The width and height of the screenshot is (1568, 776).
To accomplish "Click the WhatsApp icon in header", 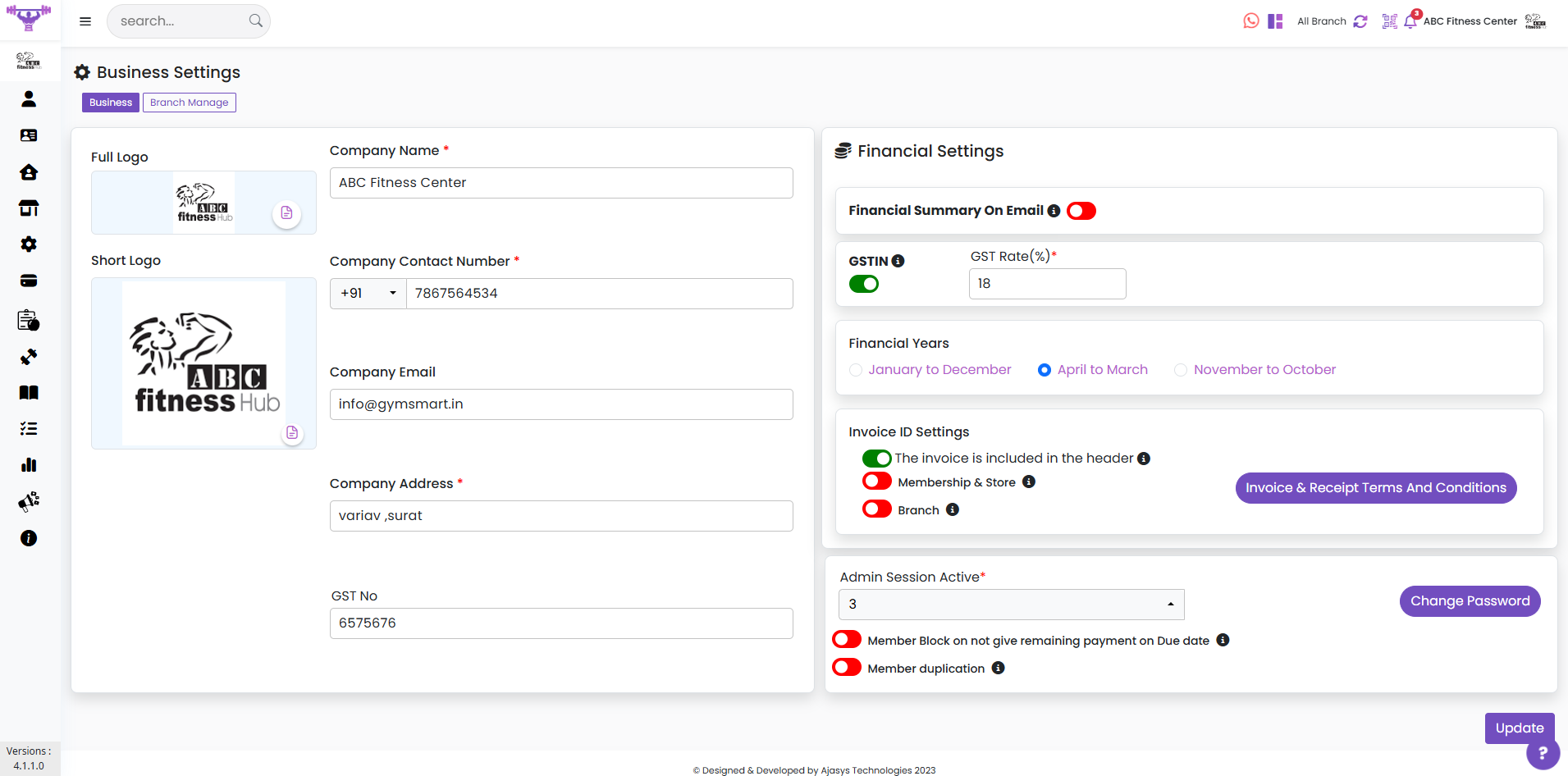I will click(1250, 21).
